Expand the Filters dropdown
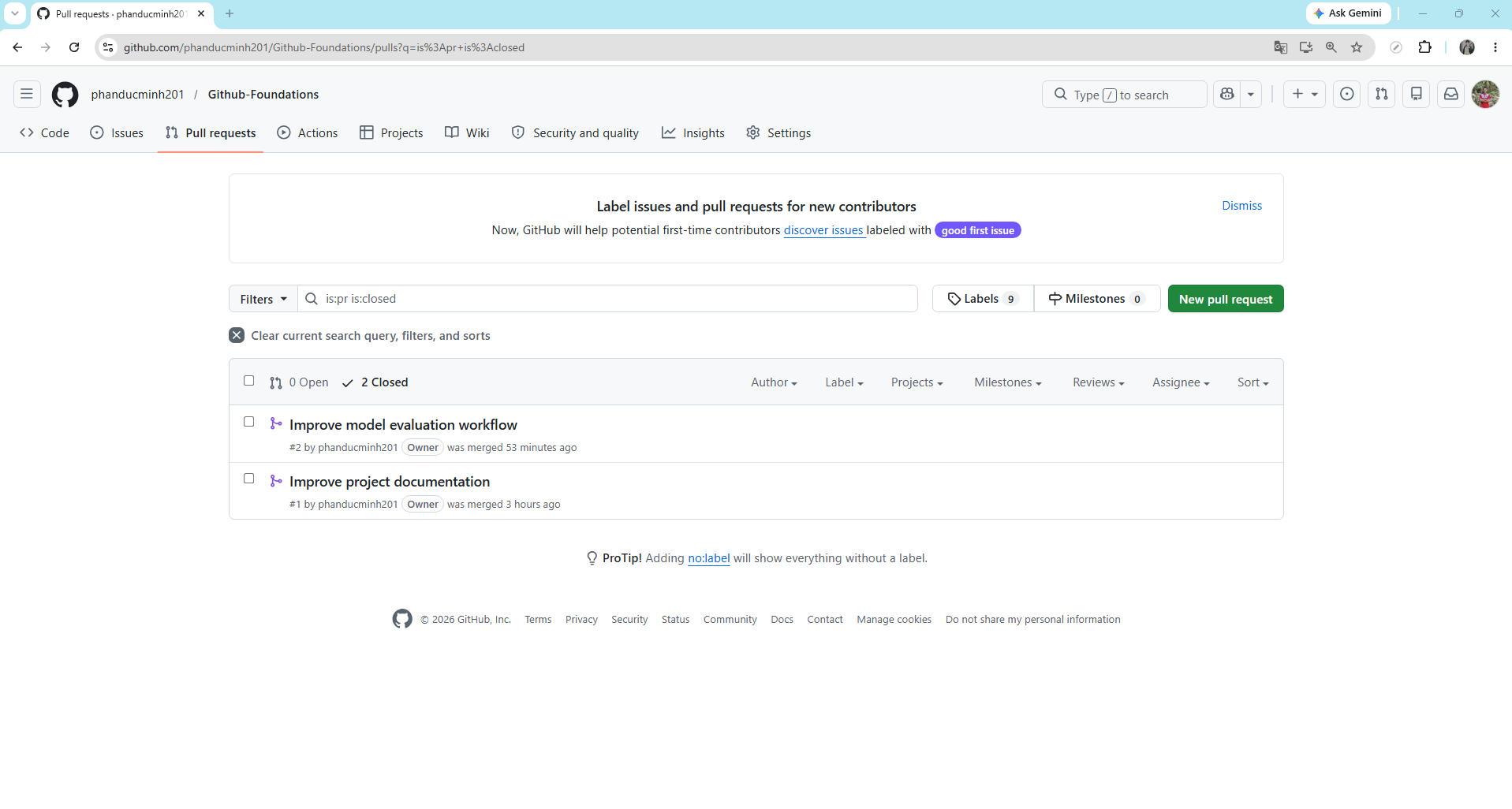Screen dimensions: 1512x809 263,299
